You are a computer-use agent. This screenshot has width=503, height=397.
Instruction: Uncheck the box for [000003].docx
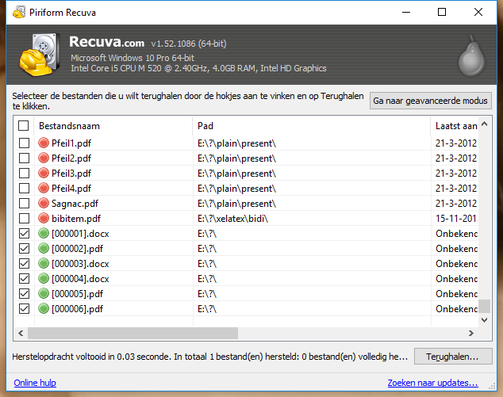24,263
